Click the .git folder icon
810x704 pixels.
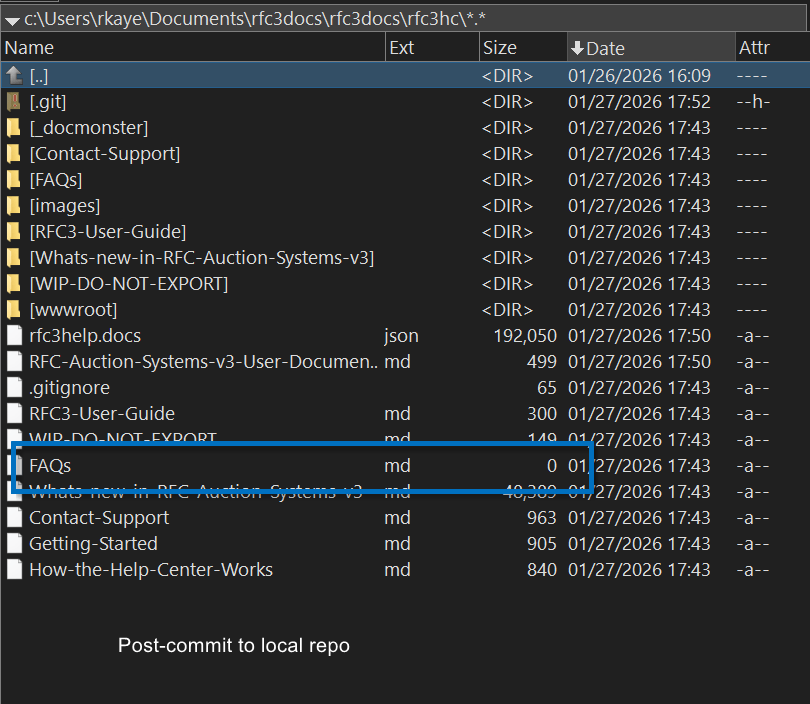13,102
